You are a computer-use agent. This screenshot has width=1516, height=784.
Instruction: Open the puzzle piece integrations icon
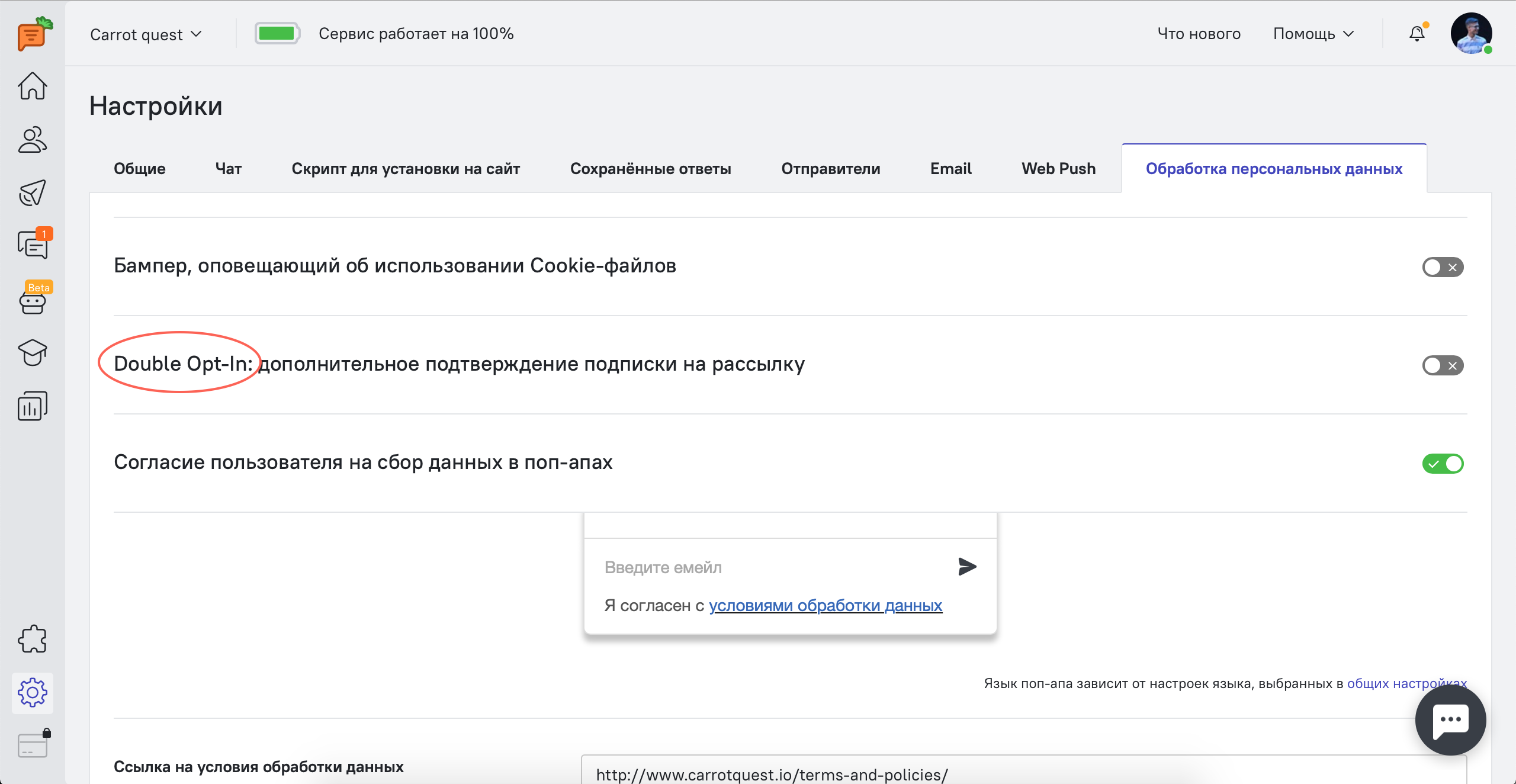coord(33,639)
